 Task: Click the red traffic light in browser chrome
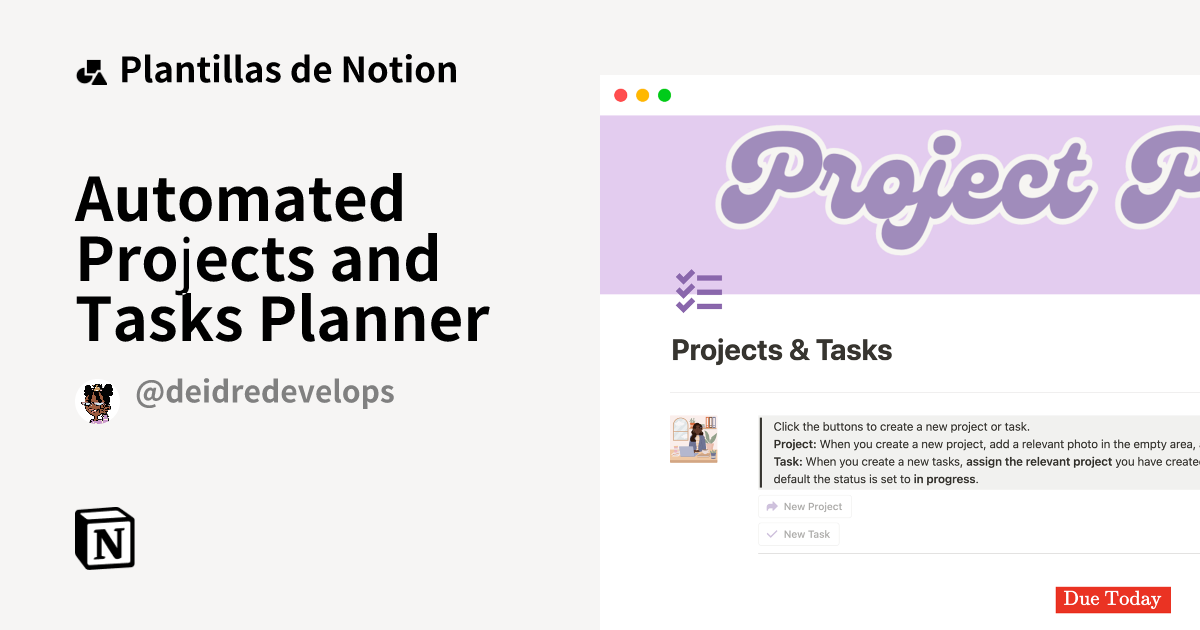pyautogui.click(x=620, y=94)
